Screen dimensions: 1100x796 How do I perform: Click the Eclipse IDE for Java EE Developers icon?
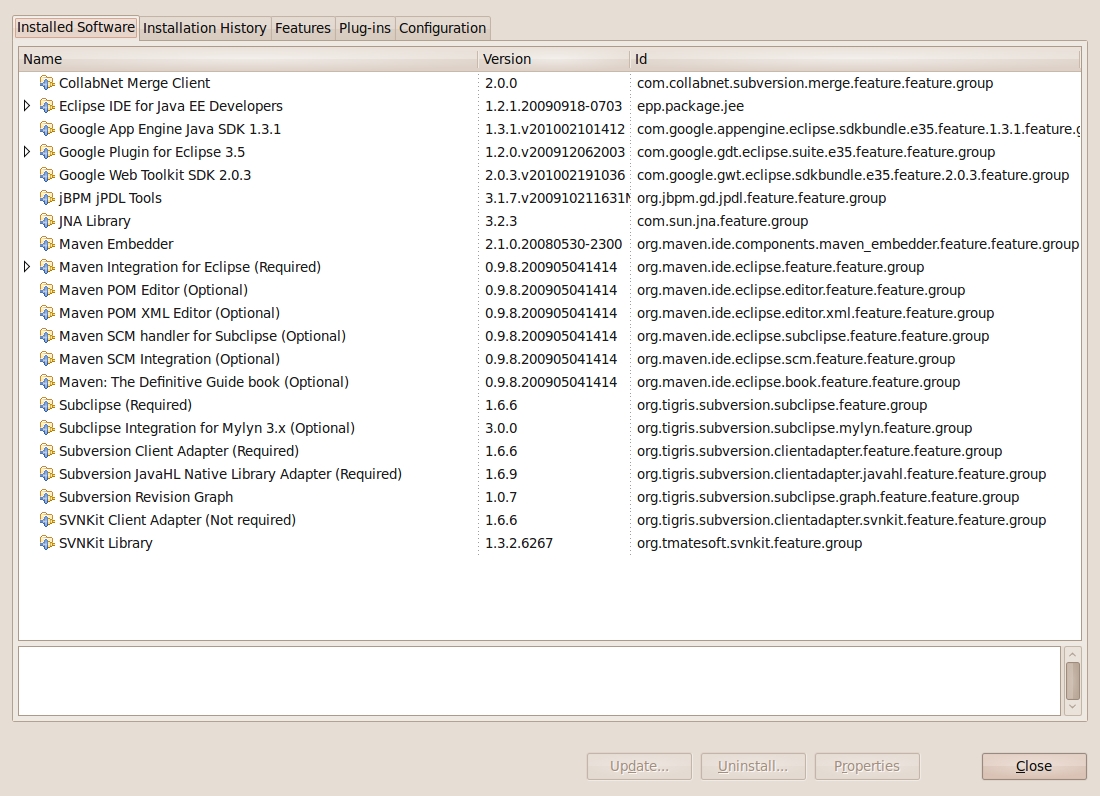coord(47,107)
